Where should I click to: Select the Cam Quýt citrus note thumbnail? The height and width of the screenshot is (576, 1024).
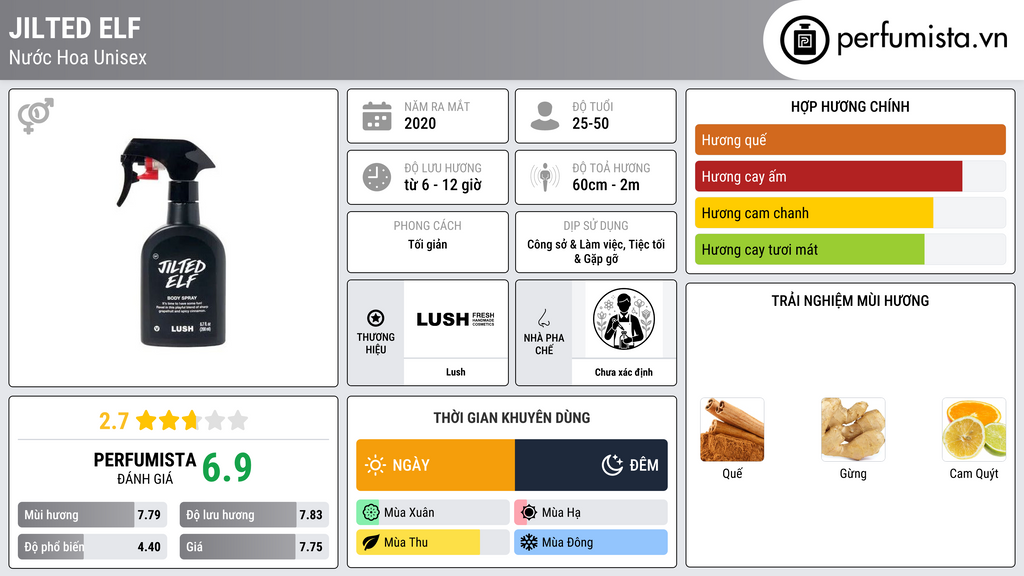click(974, 430)
